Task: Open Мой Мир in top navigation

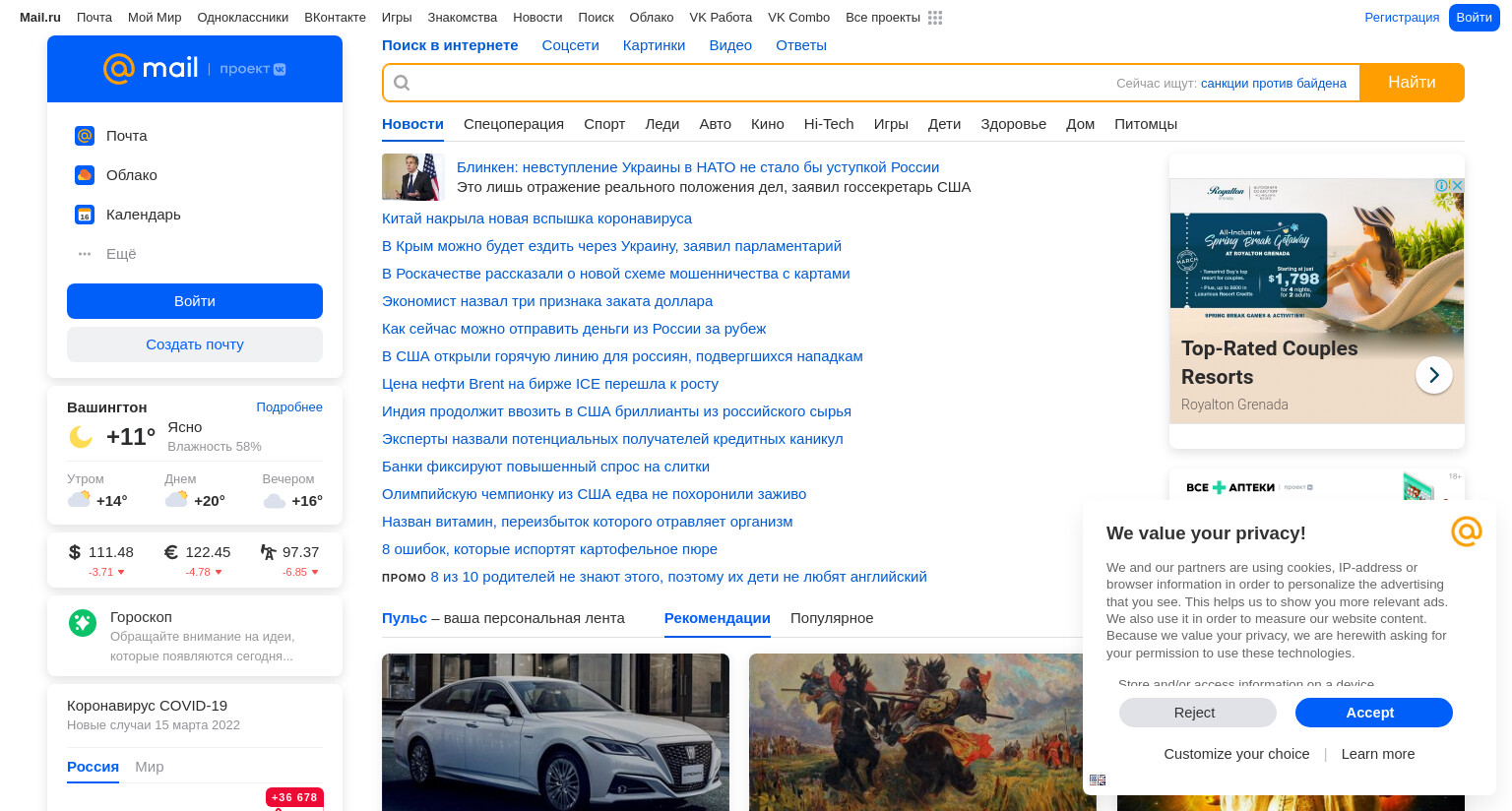Action: point(155,18)
